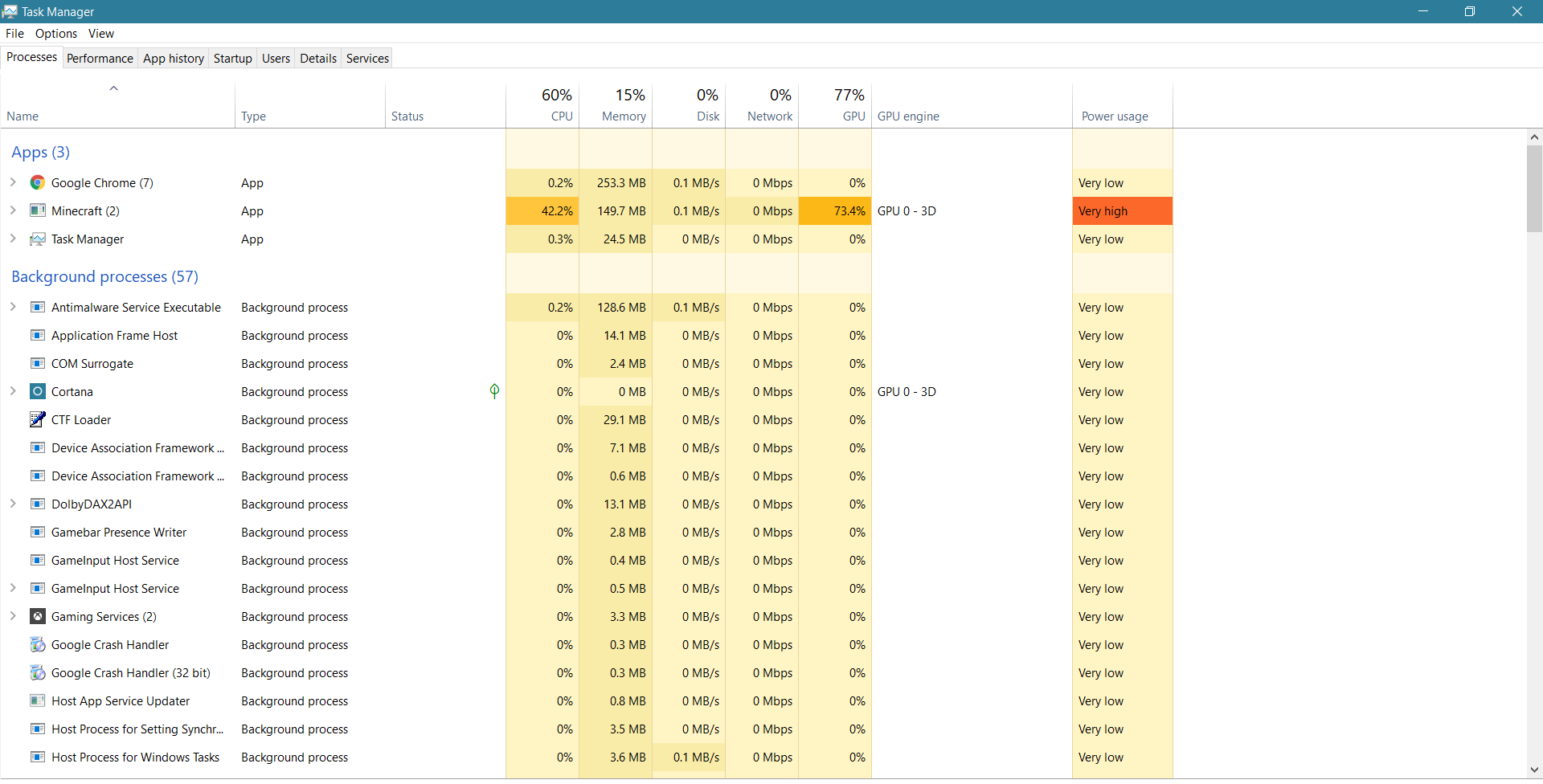Open the Options menu

(x=56, y=34)
